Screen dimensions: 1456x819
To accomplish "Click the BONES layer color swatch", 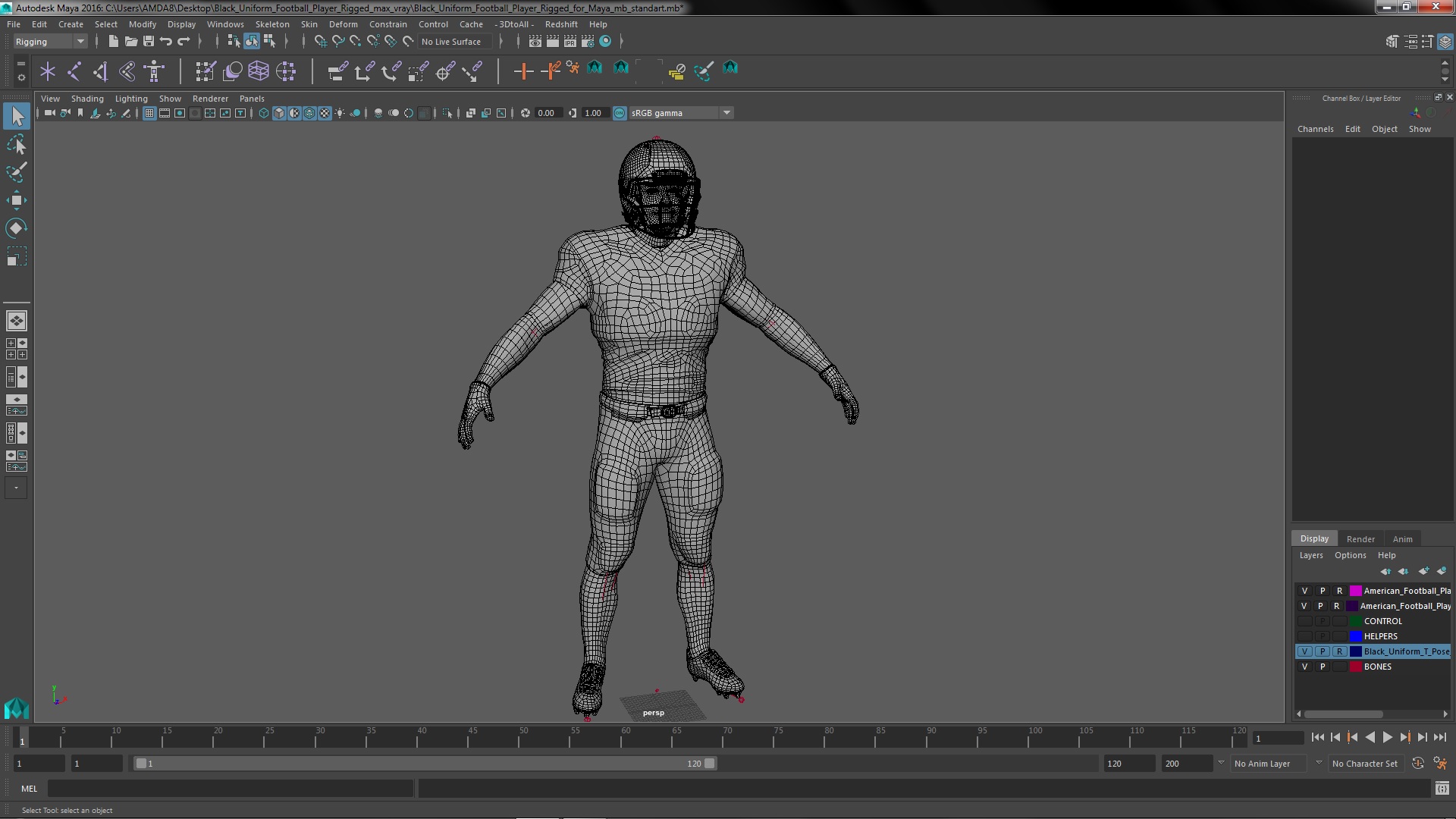I will [x=1356, y=667].
